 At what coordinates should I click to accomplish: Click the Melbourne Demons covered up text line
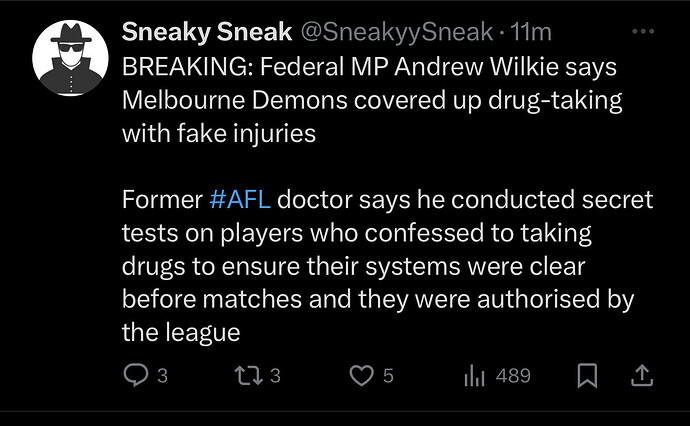pos(372,100)
